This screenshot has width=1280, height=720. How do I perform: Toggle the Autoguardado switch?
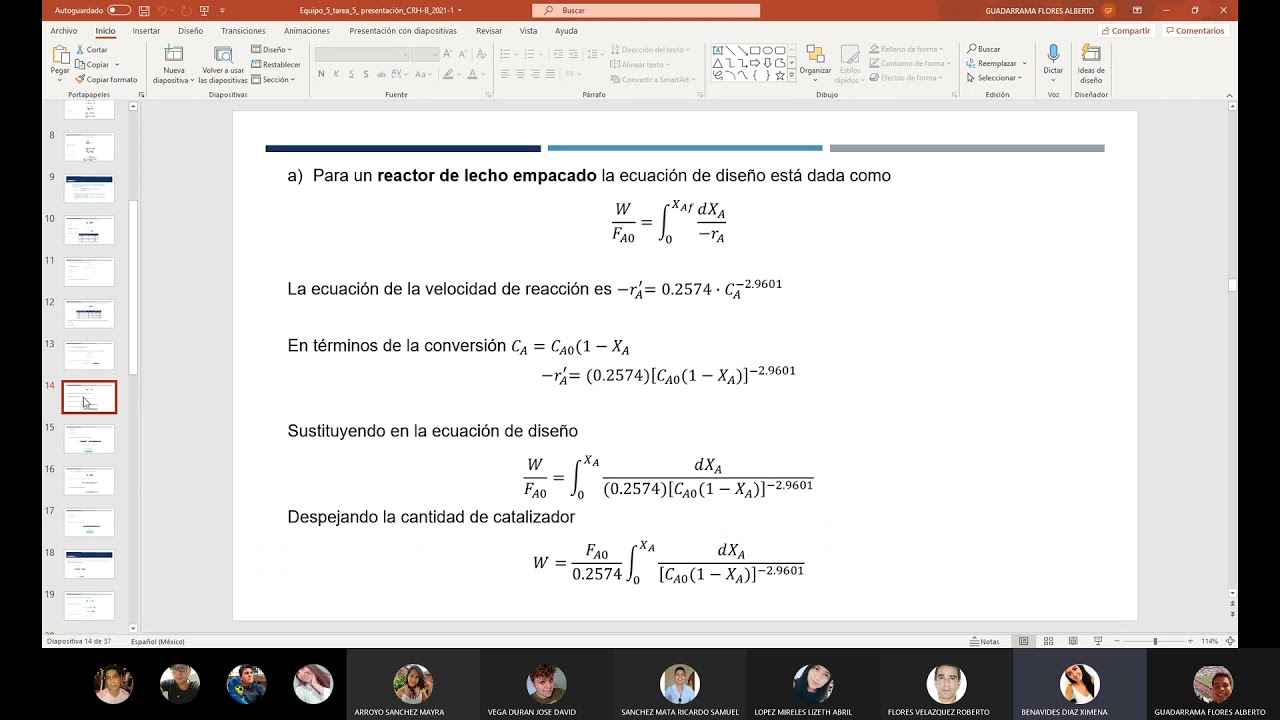(119, 10)
